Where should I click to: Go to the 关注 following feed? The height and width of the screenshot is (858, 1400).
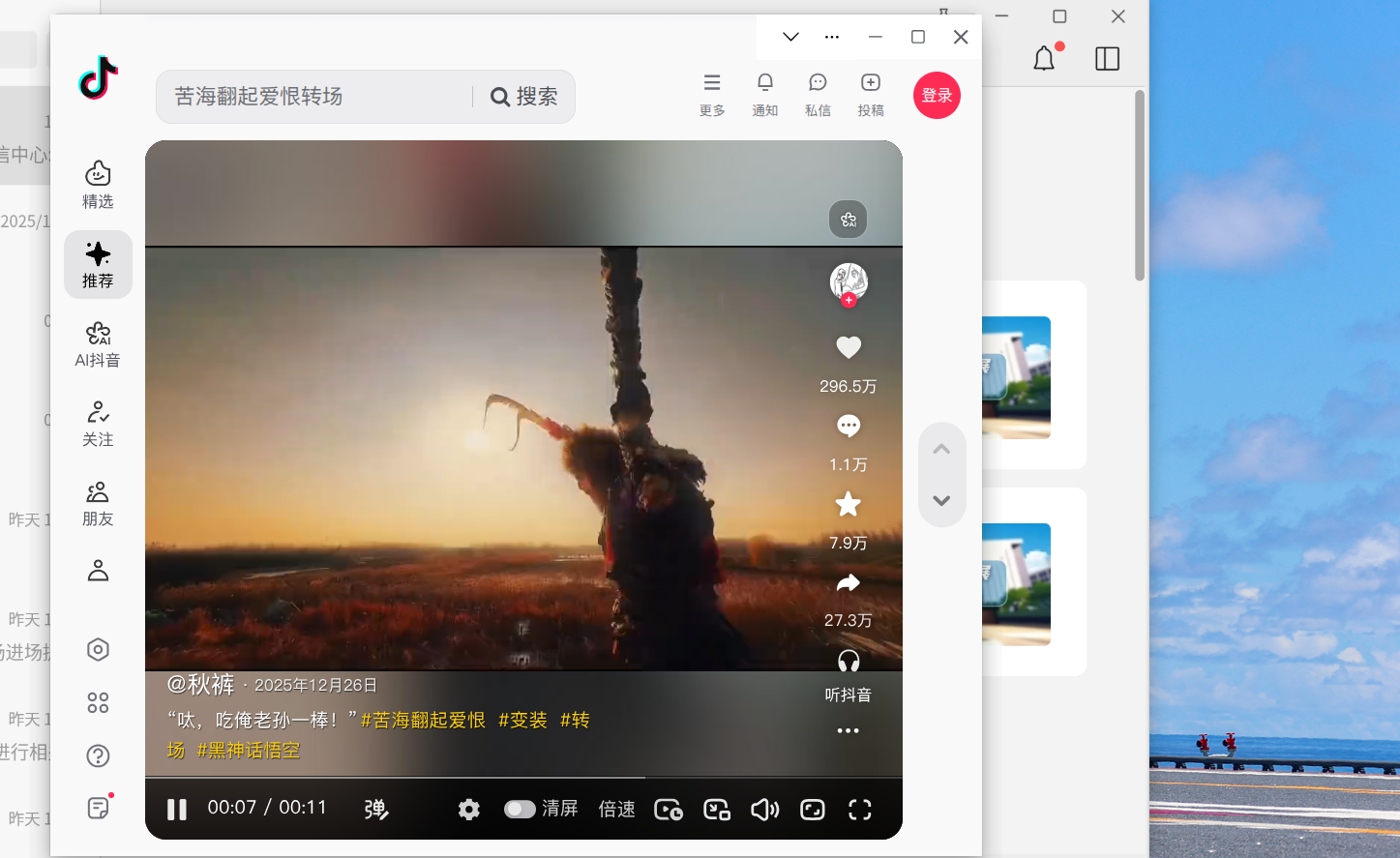tap(98, 424)
